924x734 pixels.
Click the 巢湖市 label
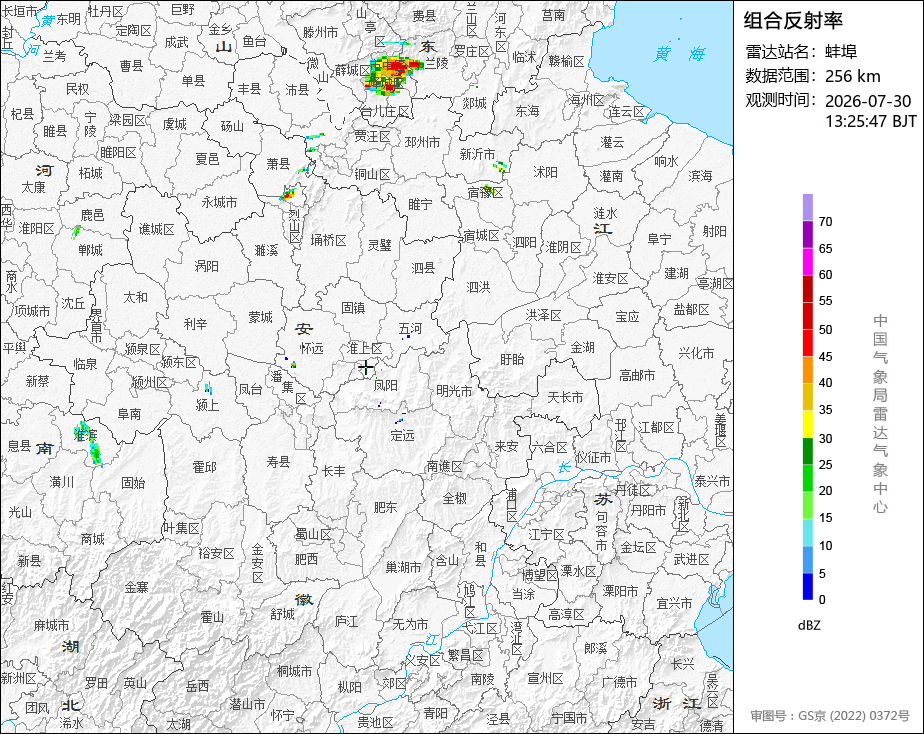pyautogui.click(x=404, y=567)
